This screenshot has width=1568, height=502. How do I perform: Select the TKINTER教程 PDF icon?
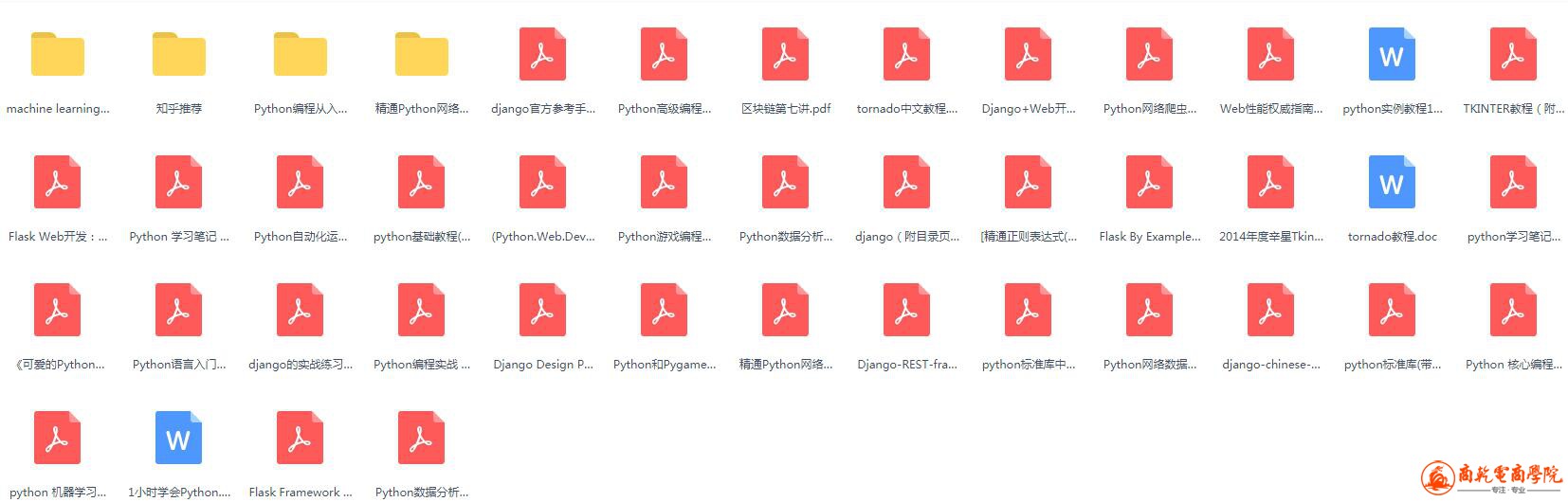[x=1513, y=54]
